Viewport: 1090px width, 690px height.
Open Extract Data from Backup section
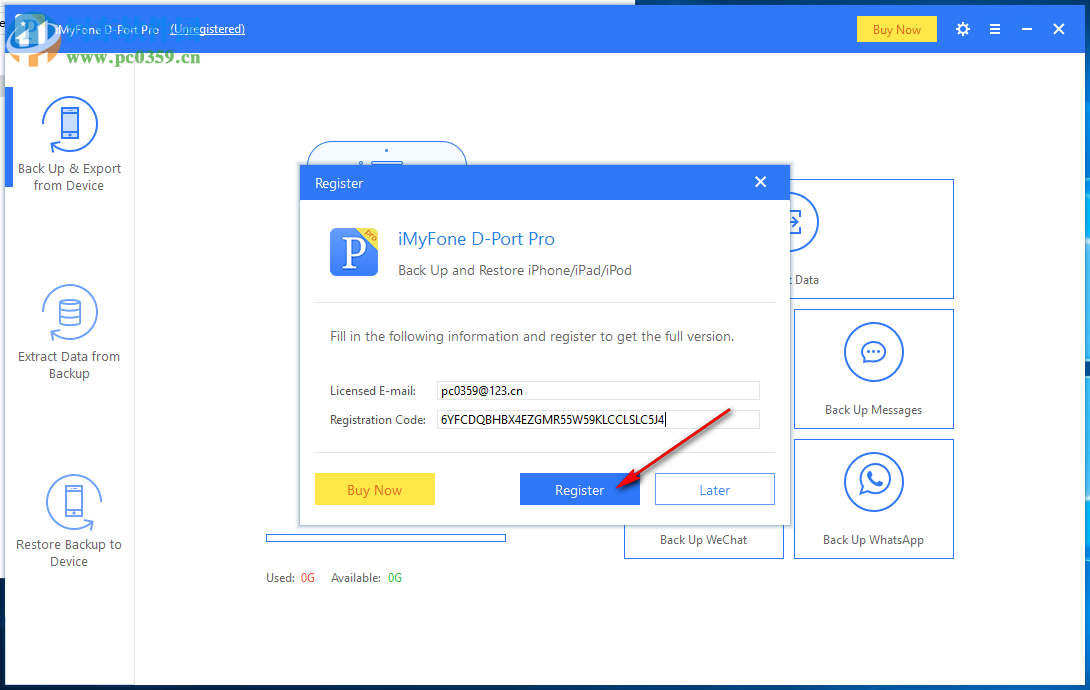coord(68,330)
